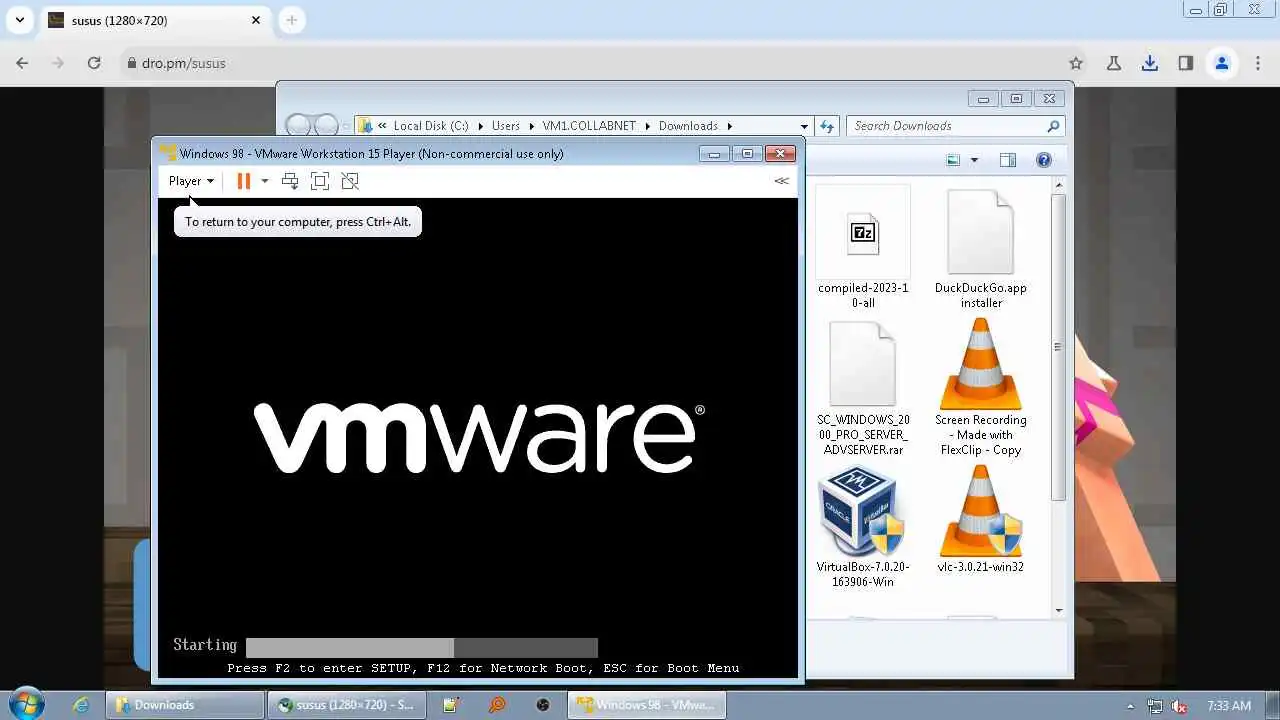Click the muted volume tray icon
Image resolution: width=1280 pixels, height=720 pixels.
(x=1180, y=706)
